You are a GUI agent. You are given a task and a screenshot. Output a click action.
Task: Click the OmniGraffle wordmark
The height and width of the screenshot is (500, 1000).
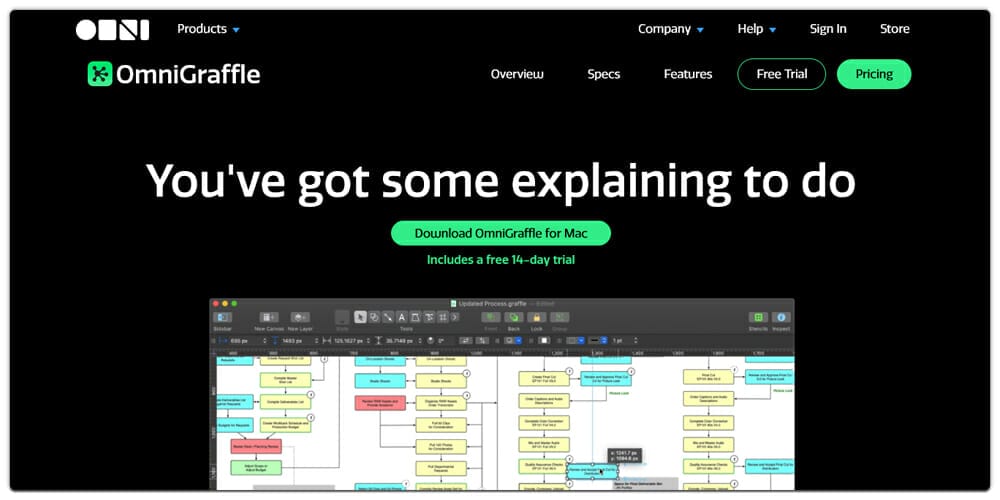coord(188,75)
